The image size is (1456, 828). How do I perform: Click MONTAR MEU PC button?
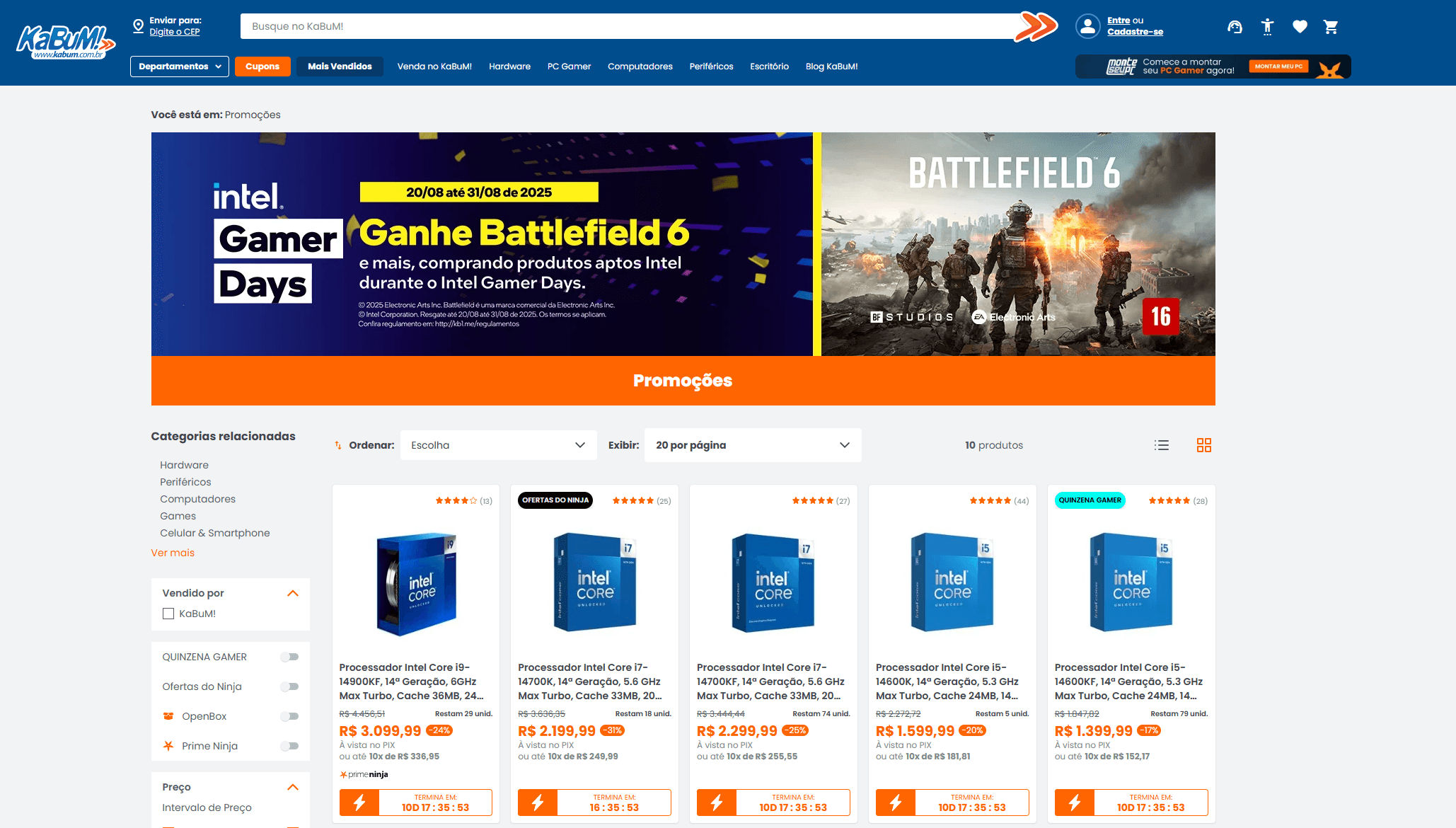(1278, 67)
